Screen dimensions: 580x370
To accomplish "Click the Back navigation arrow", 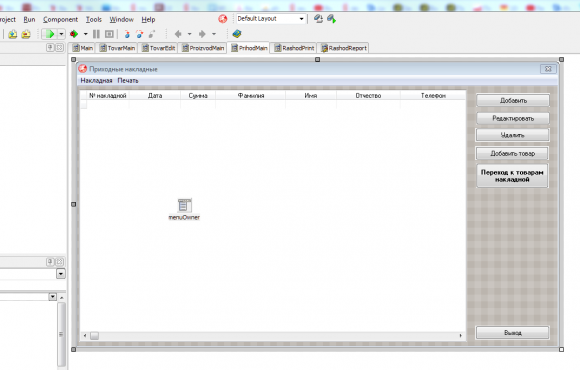I will point(178,34).
